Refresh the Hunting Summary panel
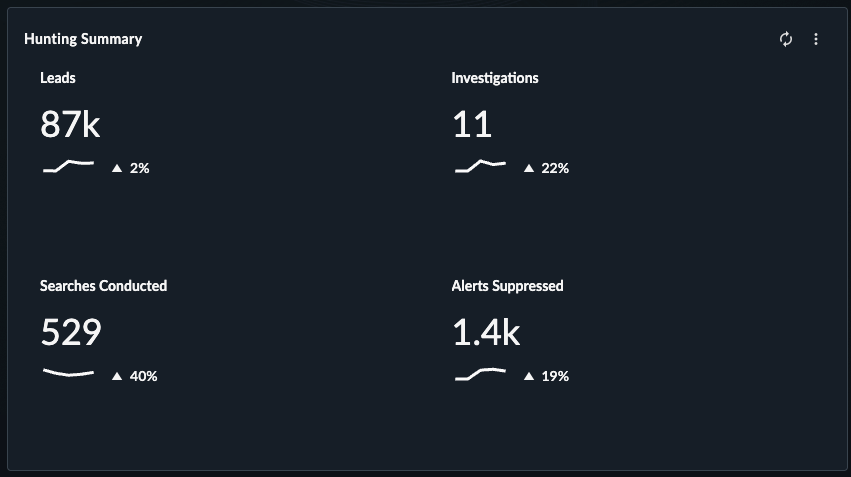This screenshot has height=477, width=851. coord(785,39)
